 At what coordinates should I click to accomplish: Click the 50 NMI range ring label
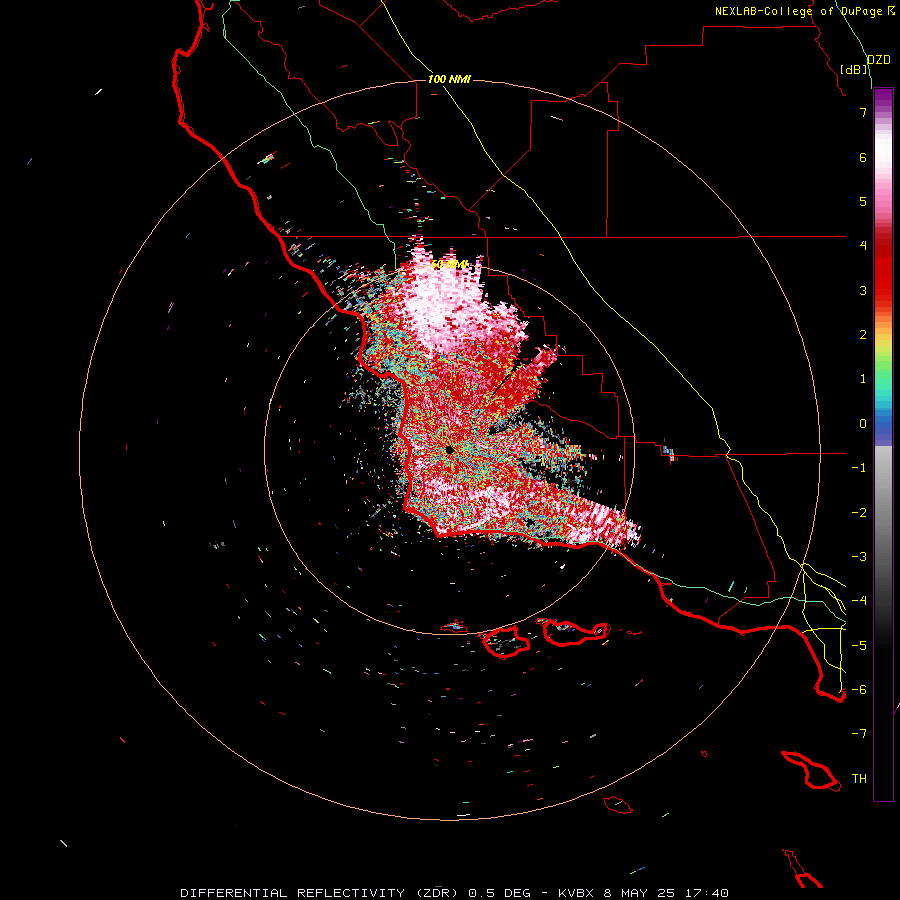449,265
